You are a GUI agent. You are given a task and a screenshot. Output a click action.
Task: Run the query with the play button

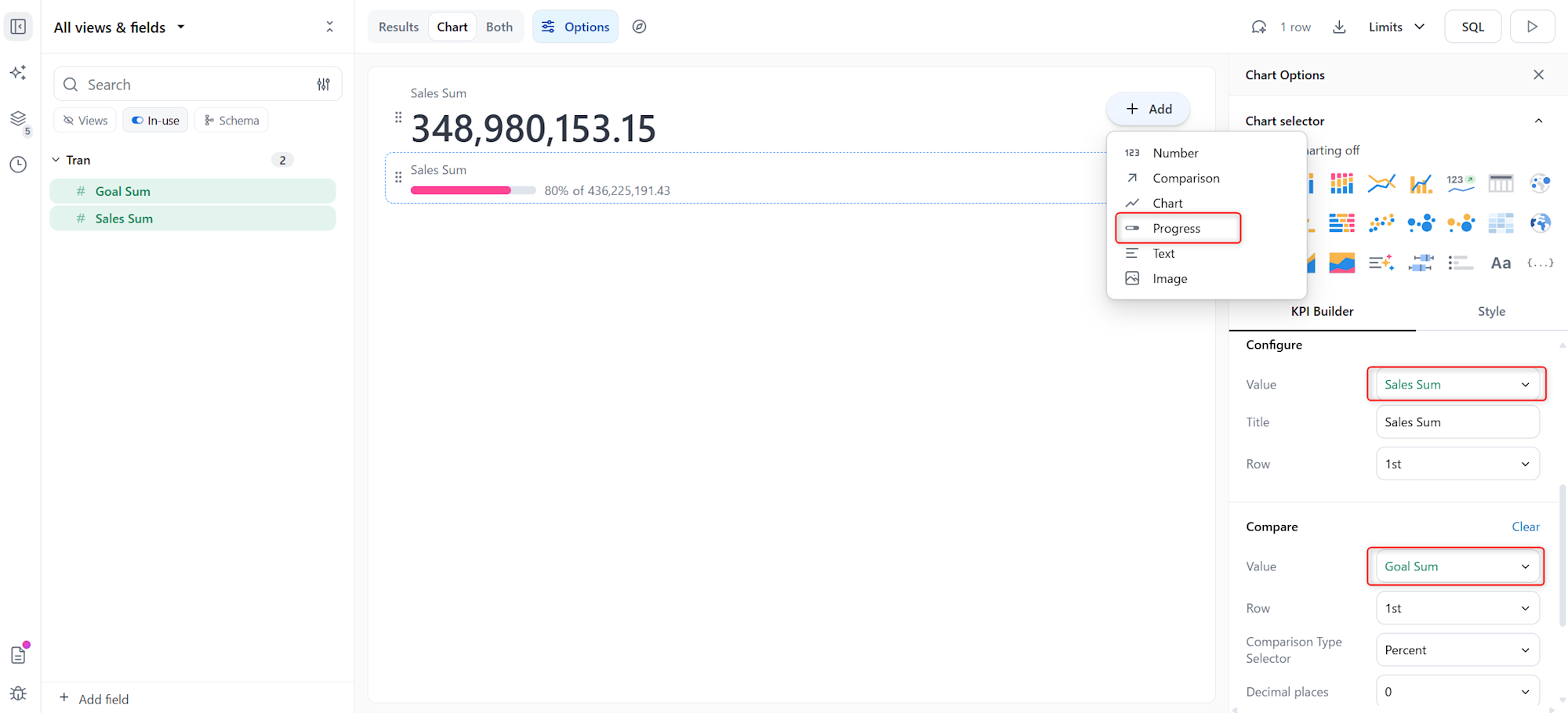point(1532,27)
